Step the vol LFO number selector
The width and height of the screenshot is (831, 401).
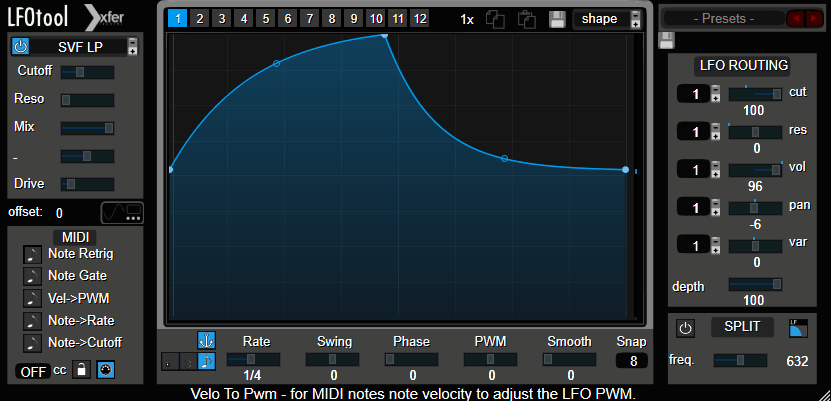click(715, 170)
